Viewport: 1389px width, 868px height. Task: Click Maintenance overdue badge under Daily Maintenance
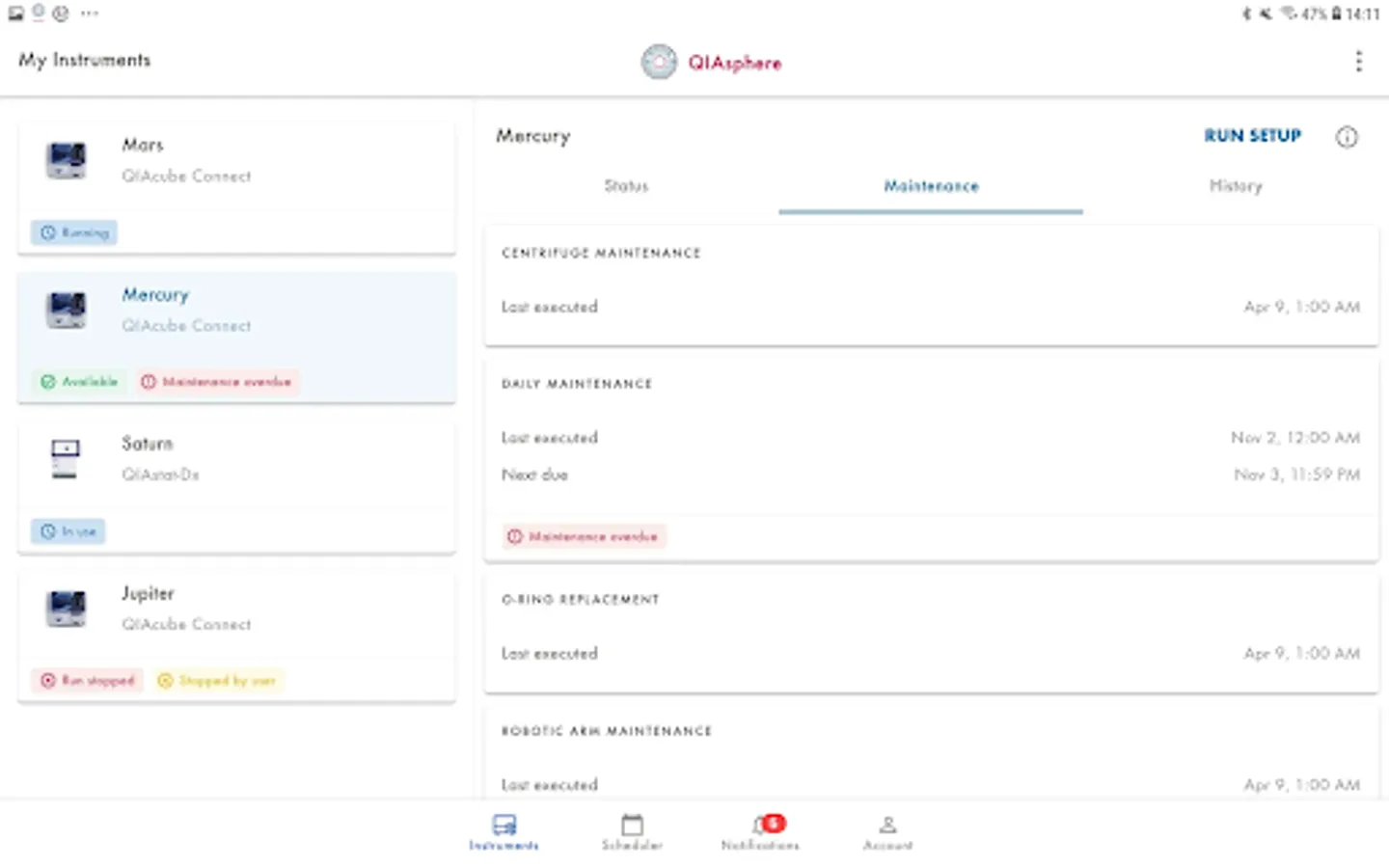[584, 536]
